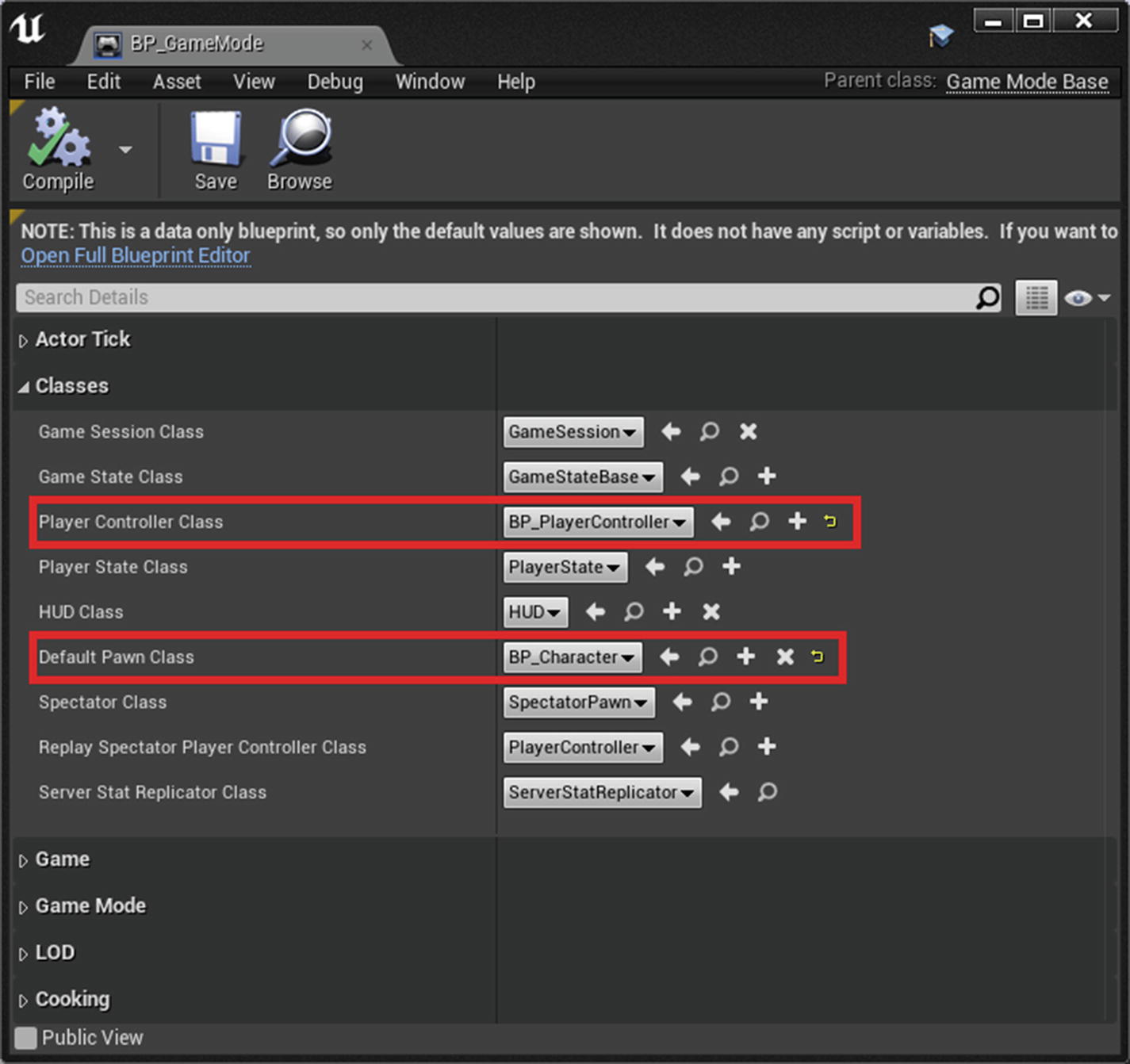Find Game State Class in Content Browser

(728, 477)
